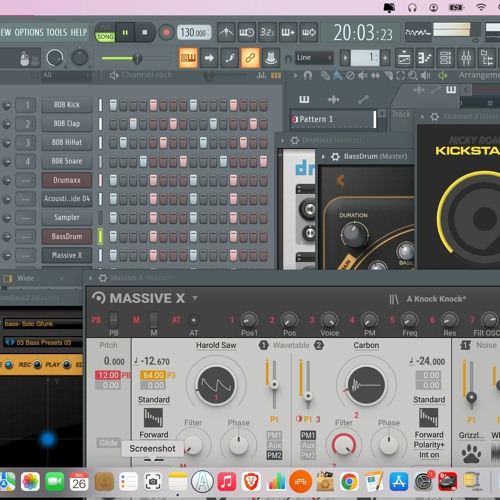Toggle Int on for Carbon oscillator
Screen dimensions: 500x500
[x=429, y=455]
